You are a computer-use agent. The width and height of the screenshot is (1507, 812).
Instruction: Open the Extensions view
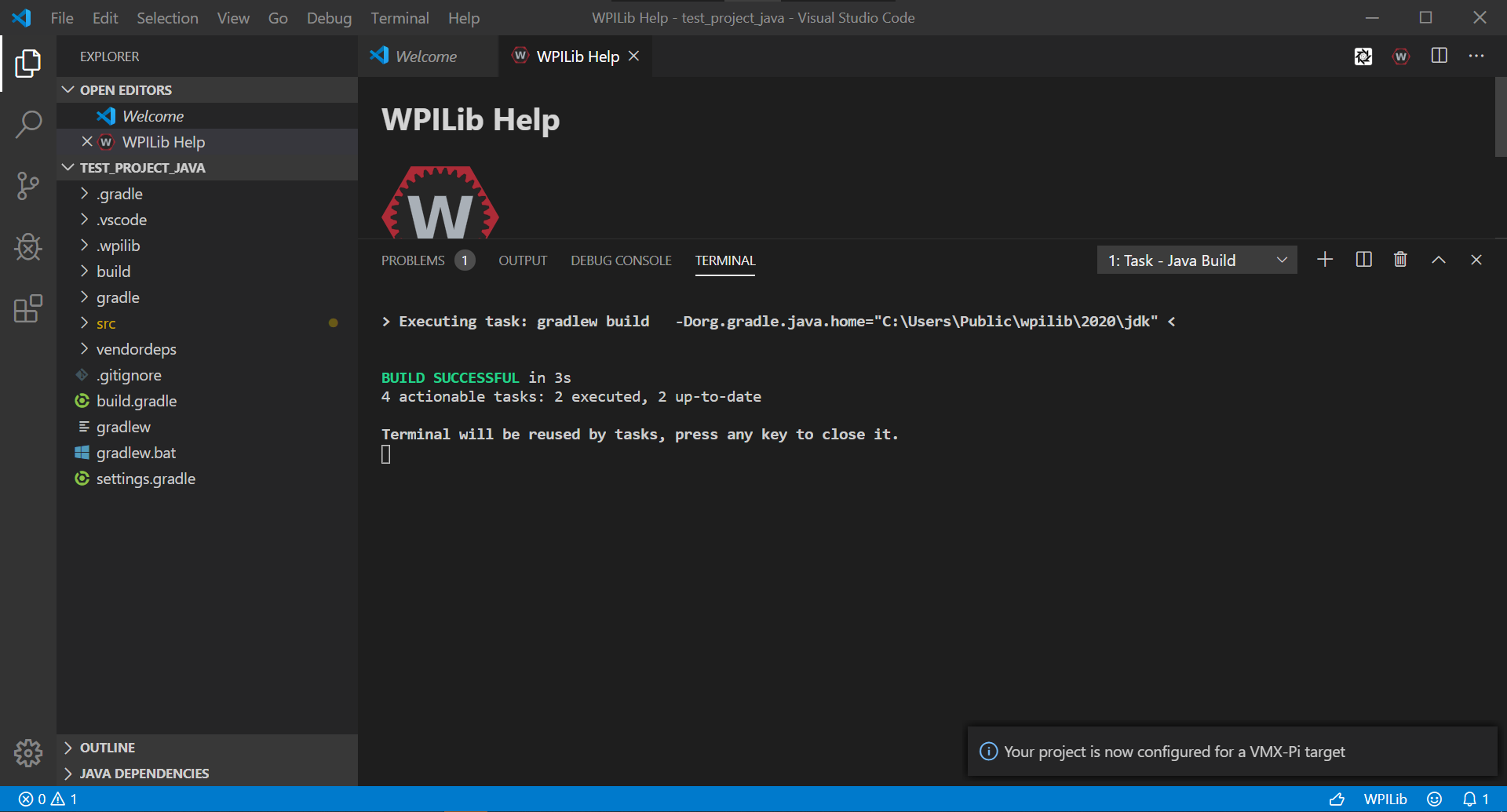(x=28, y=309)
